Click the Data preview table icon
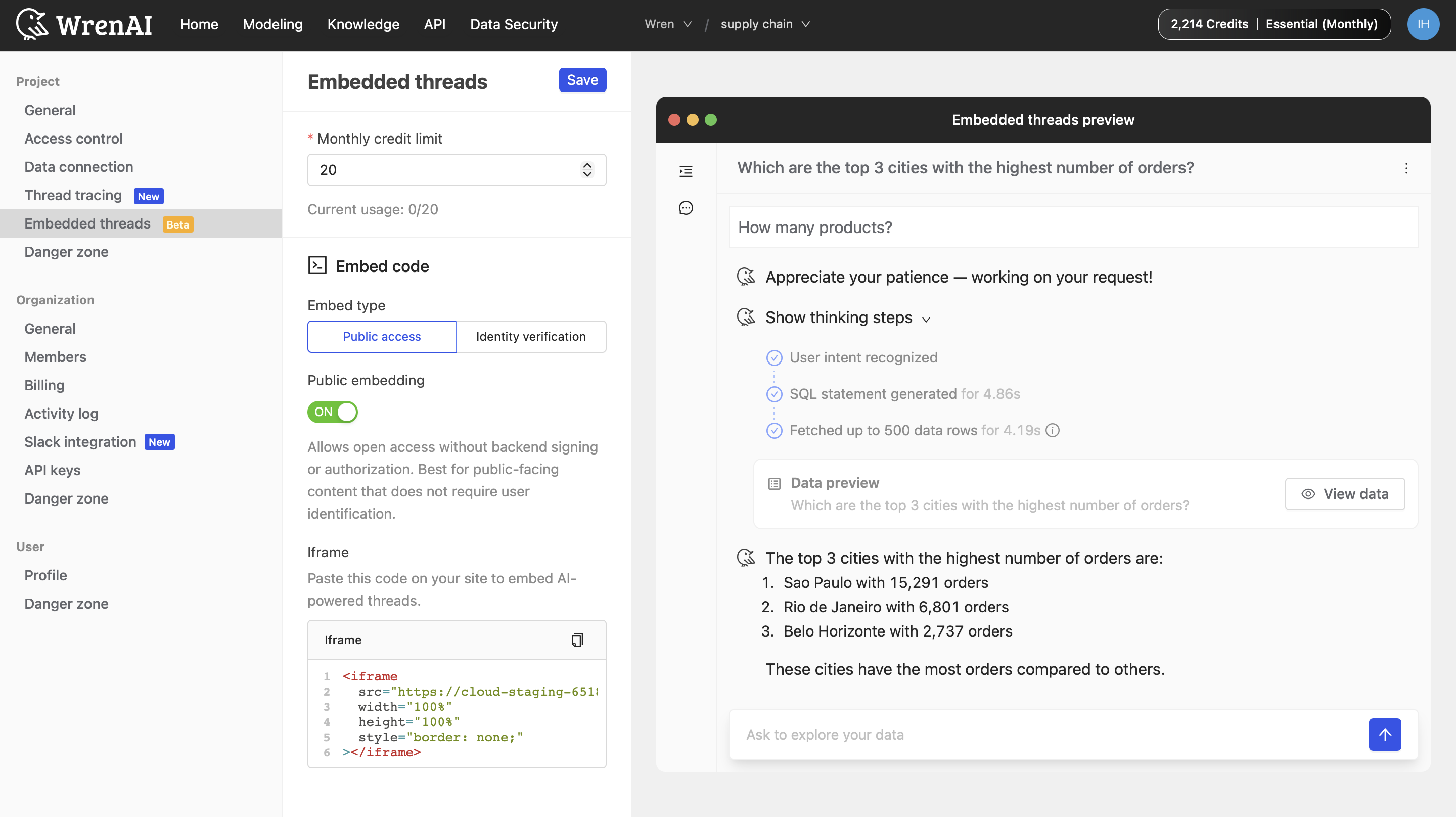The height and width of the screenshot is (817, 1456). 774,483
